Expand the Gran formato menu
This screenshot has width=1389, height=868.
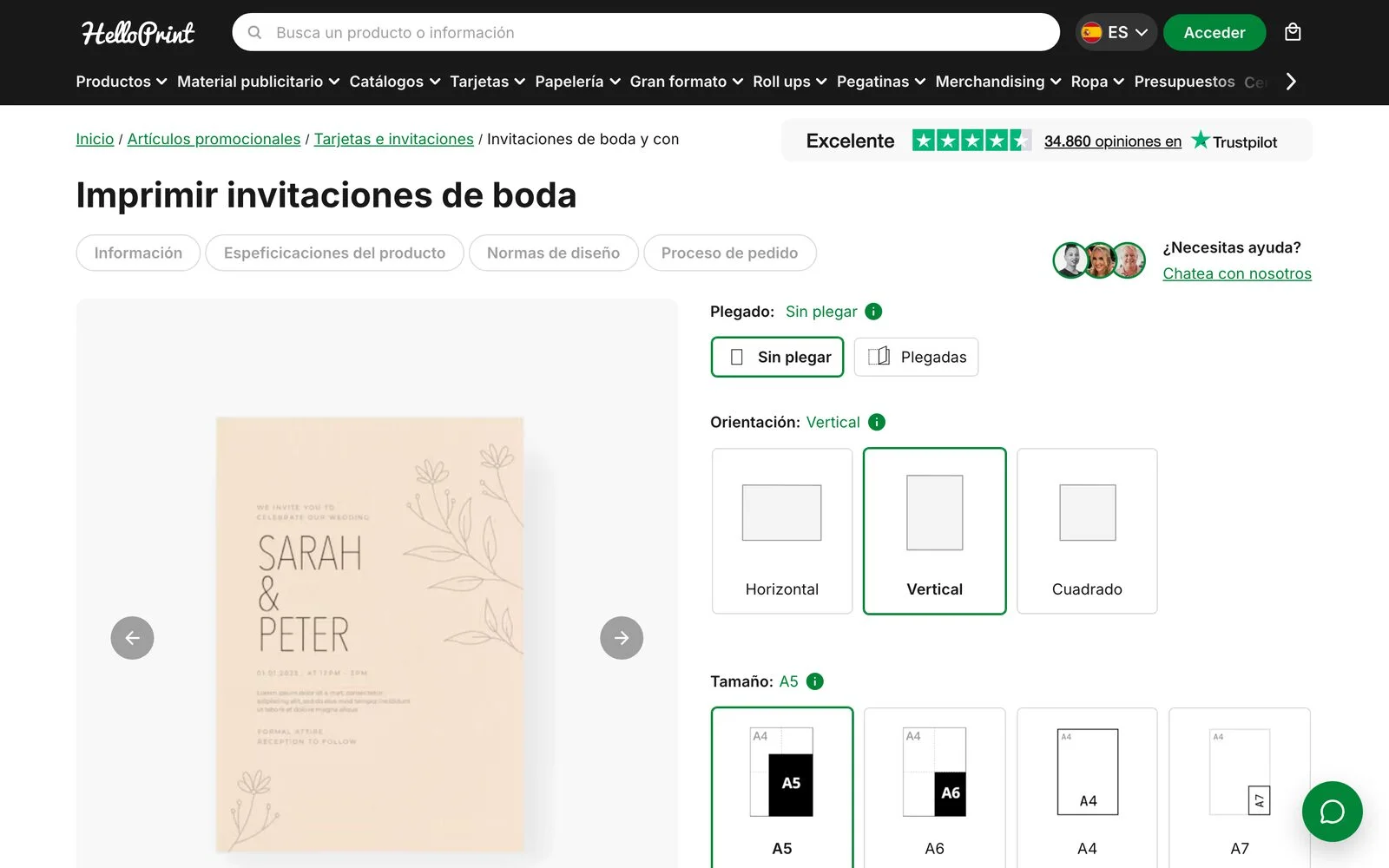click(687, 82)
